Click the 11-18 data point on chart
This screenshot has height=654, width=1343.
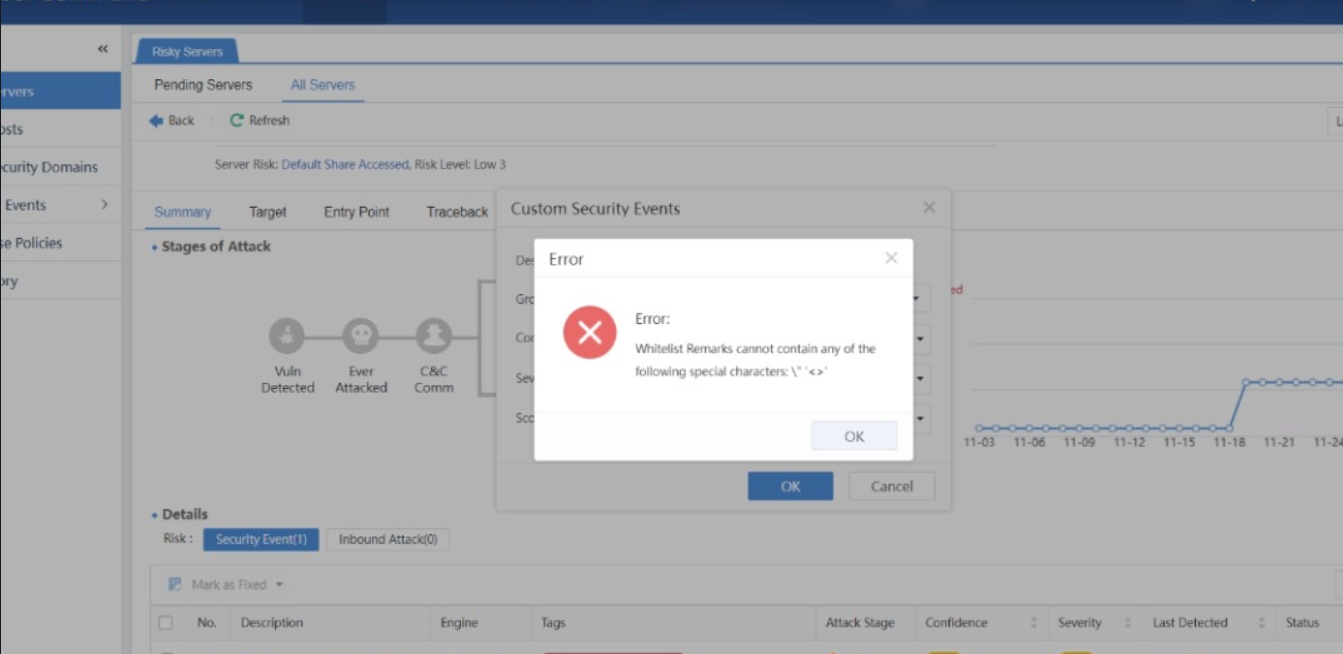click(x=1229, y=428)
